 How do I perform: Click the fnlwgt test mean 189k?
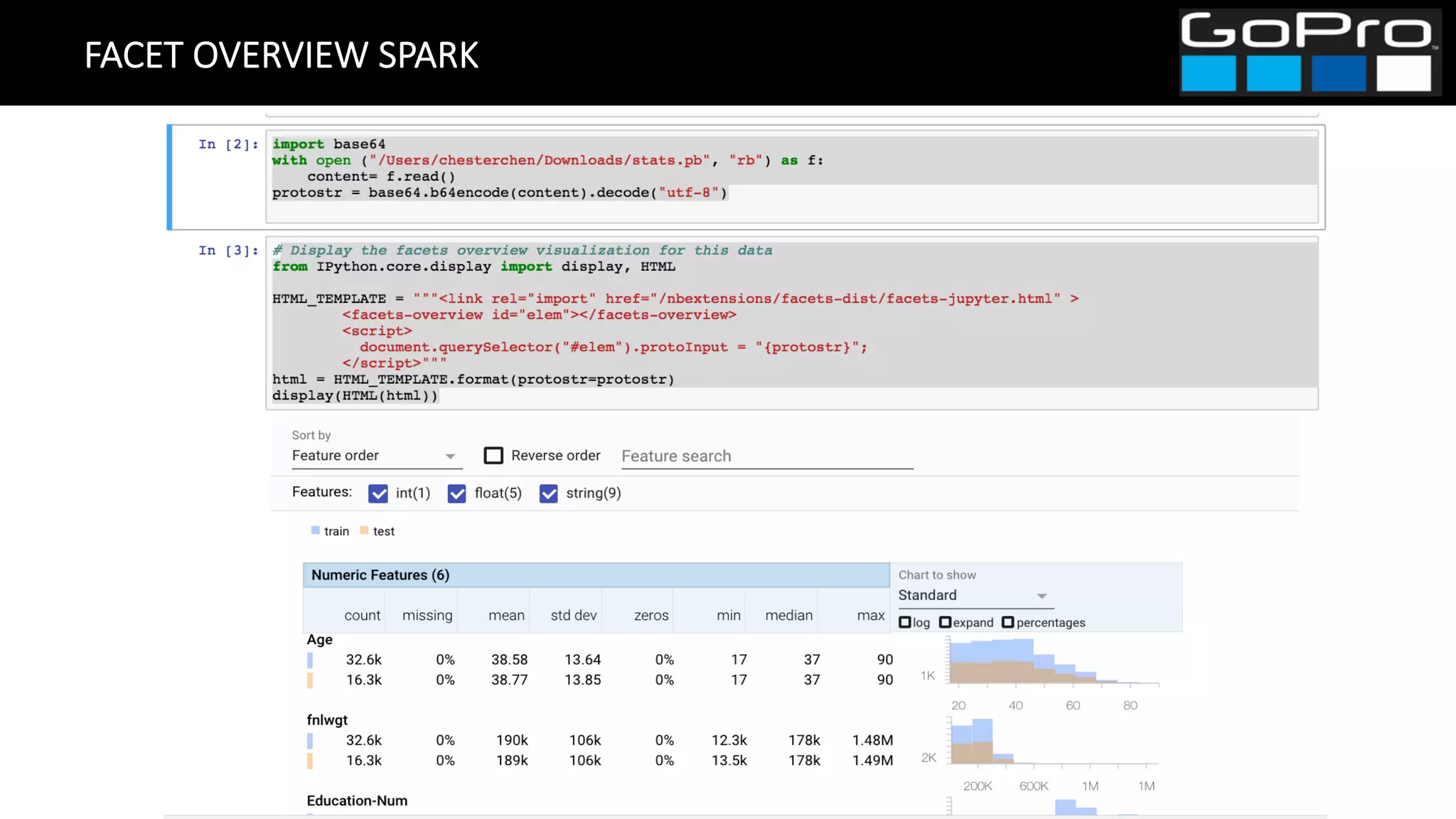(512, 760)
